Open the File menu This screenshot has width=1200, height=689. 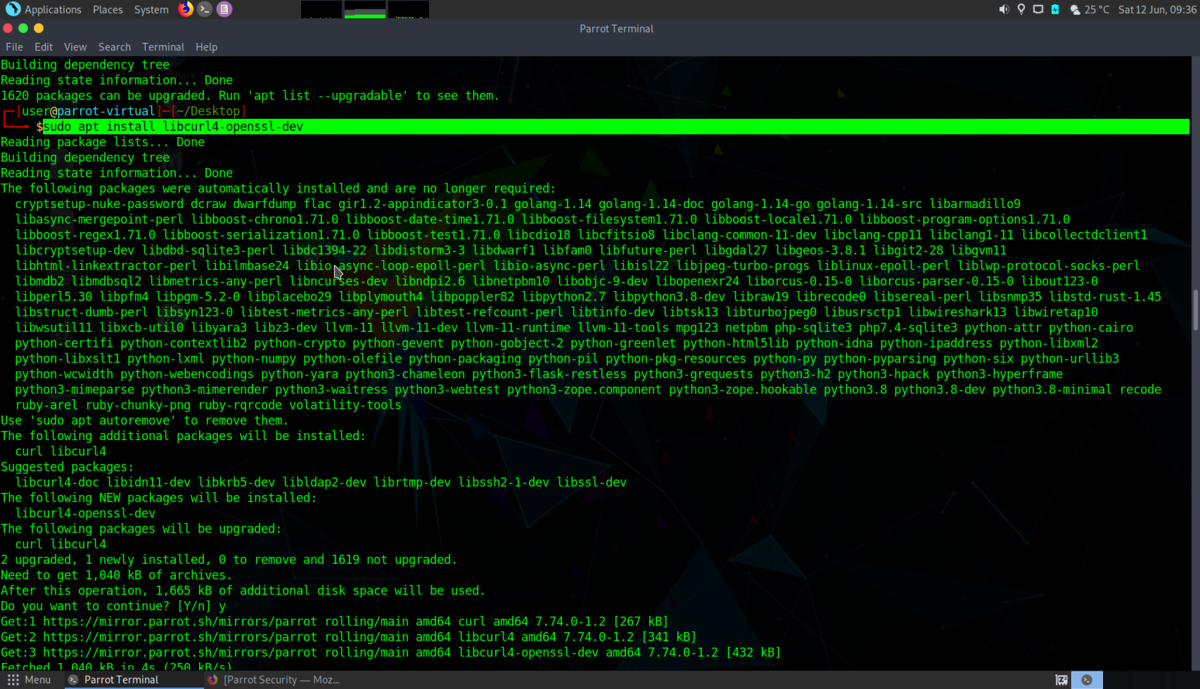pyautogui.click(x=14, y=47)
